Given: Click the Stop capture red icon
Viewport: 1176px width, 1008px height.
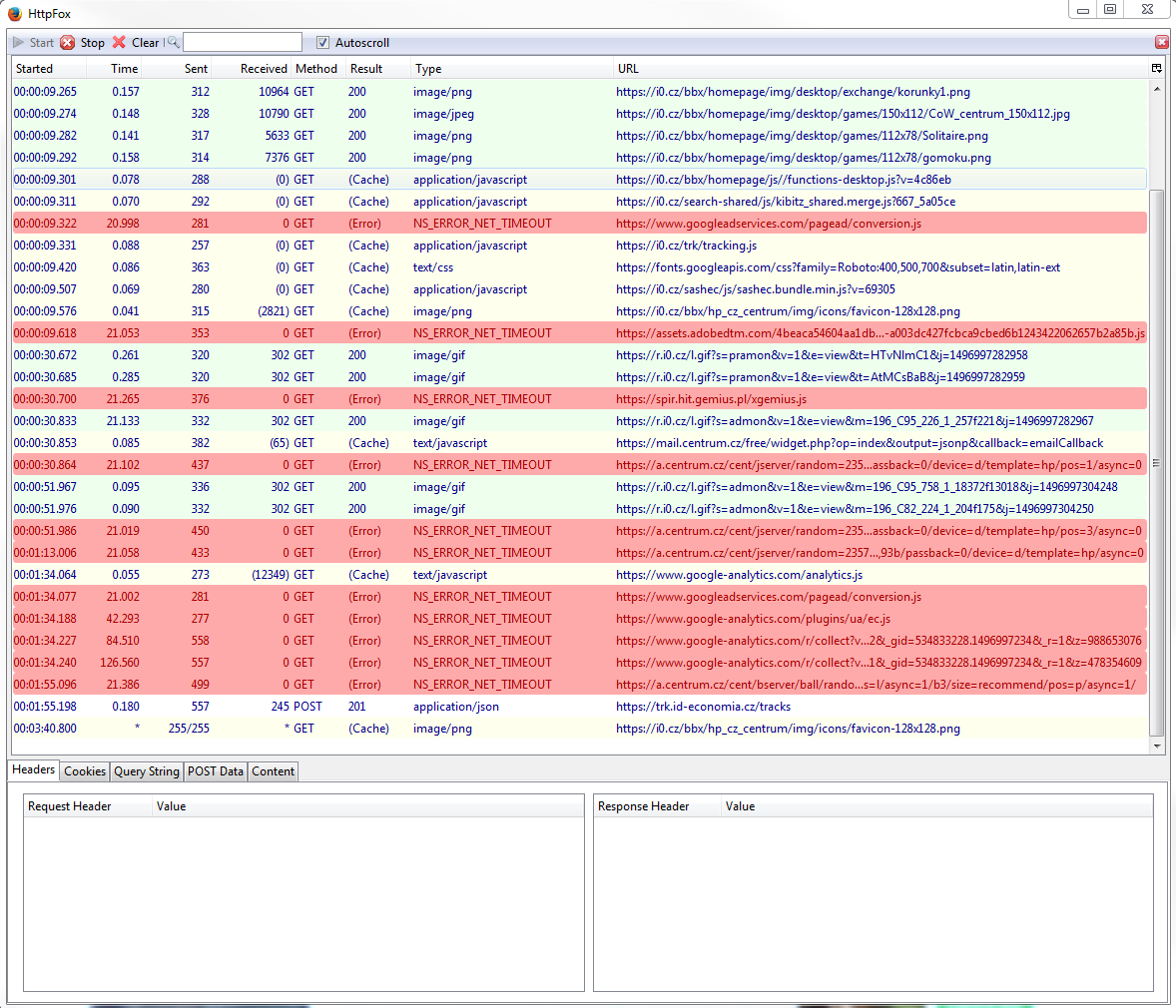Looking at the screenshot, I should (x=68, y=43).
